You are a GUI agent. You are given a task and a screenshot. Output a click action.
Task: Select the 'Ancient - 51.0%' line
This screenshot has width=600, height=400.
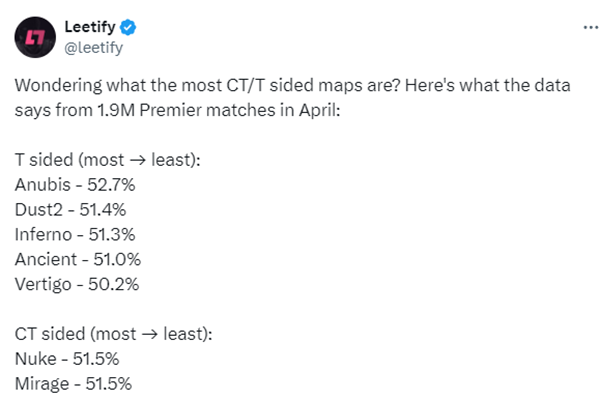(x=78, y=260)
